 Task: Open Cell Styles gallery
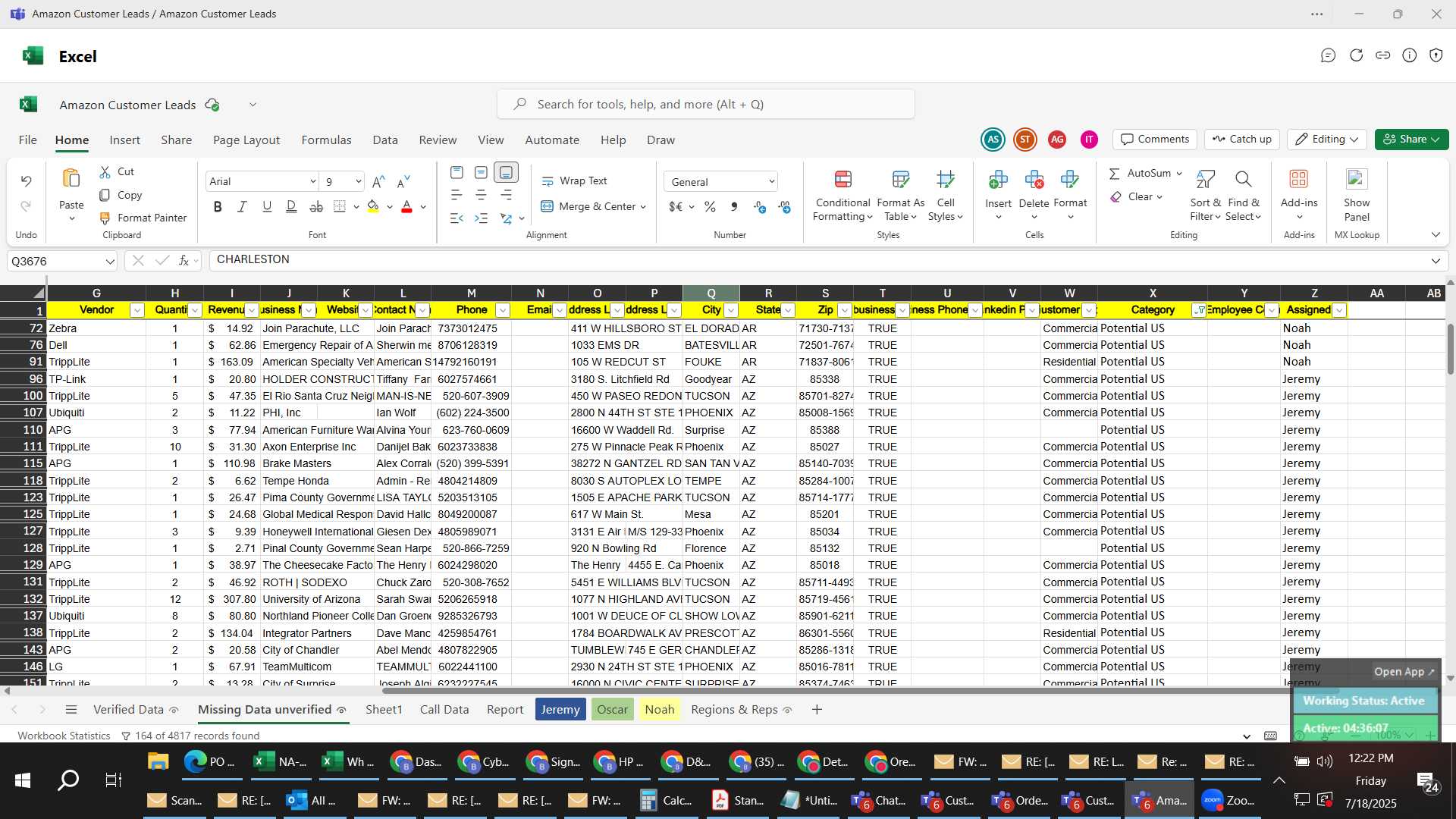(945, 196)
